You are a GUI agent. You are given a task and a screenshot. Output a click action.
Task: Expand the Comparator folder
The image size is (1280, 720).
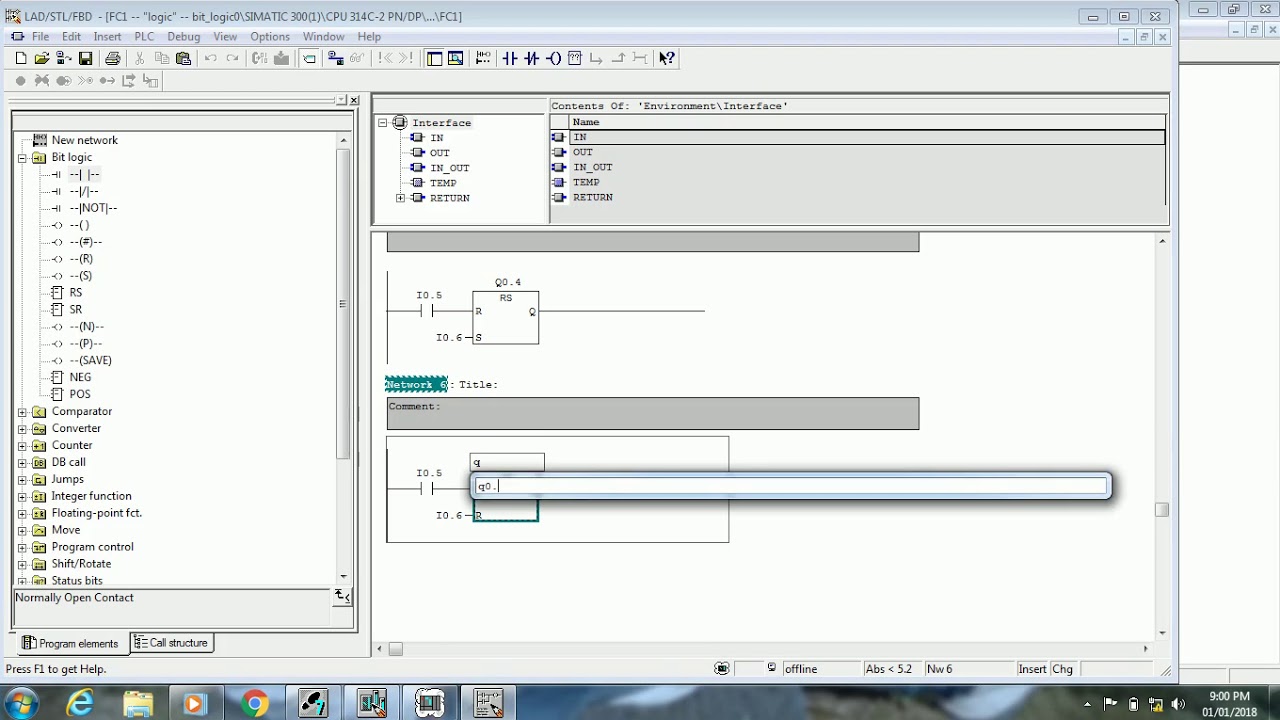22,412
